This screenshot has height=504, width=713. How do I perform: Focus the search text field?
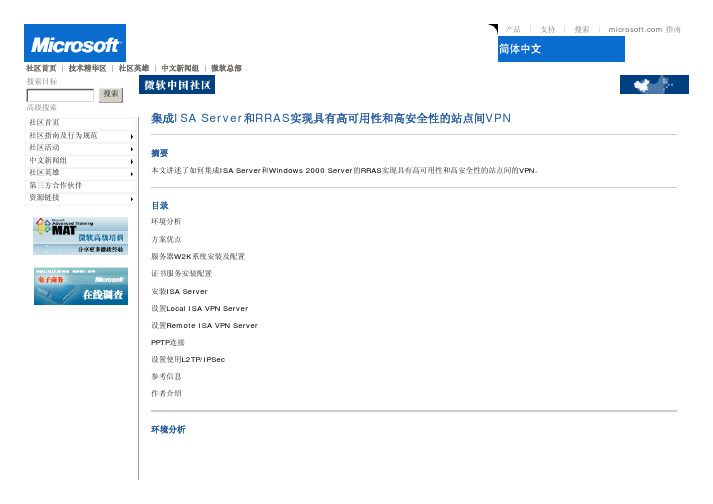[60, 95]
